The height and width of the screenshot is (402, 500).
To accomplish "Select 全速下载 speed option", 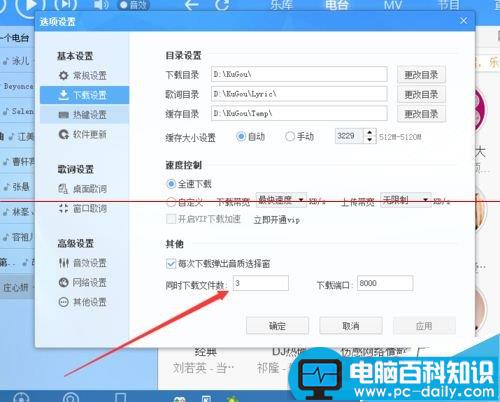I will click(189, 184).
